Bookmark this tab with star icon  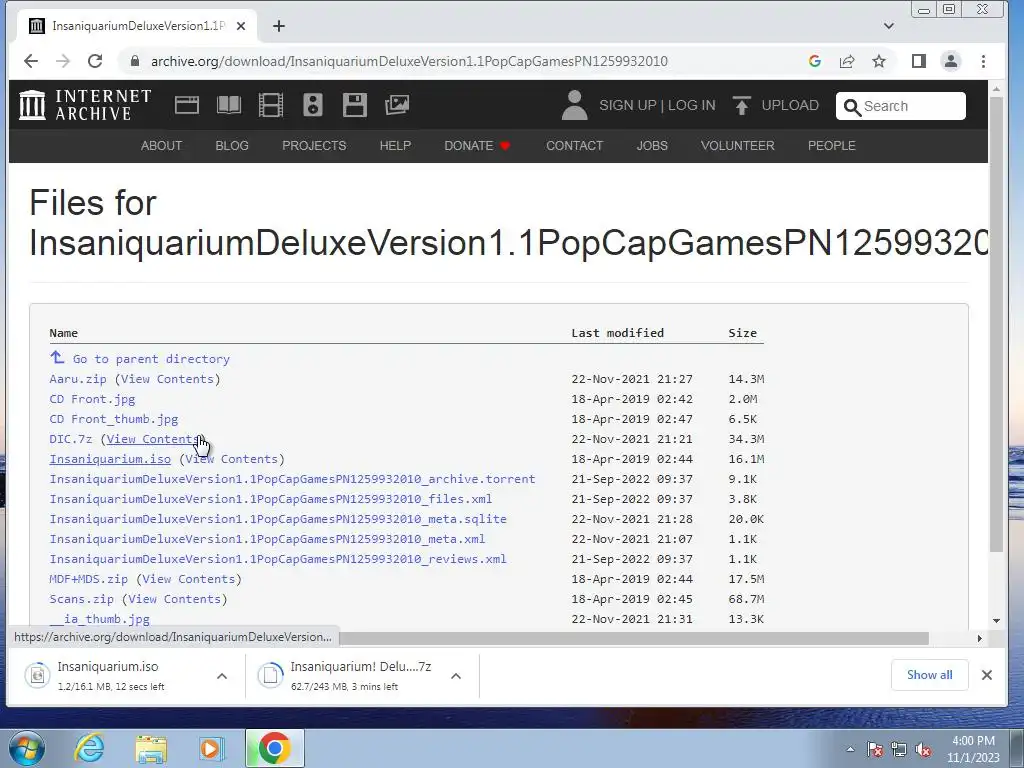879,61
